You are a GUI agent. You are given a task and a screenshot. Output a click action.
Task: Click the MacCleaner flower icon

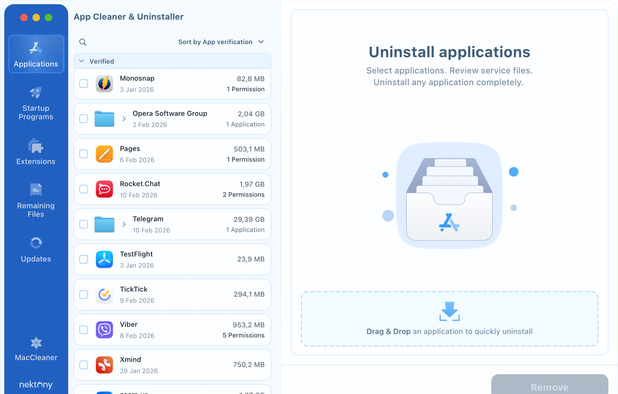click(x=36, y=343)
